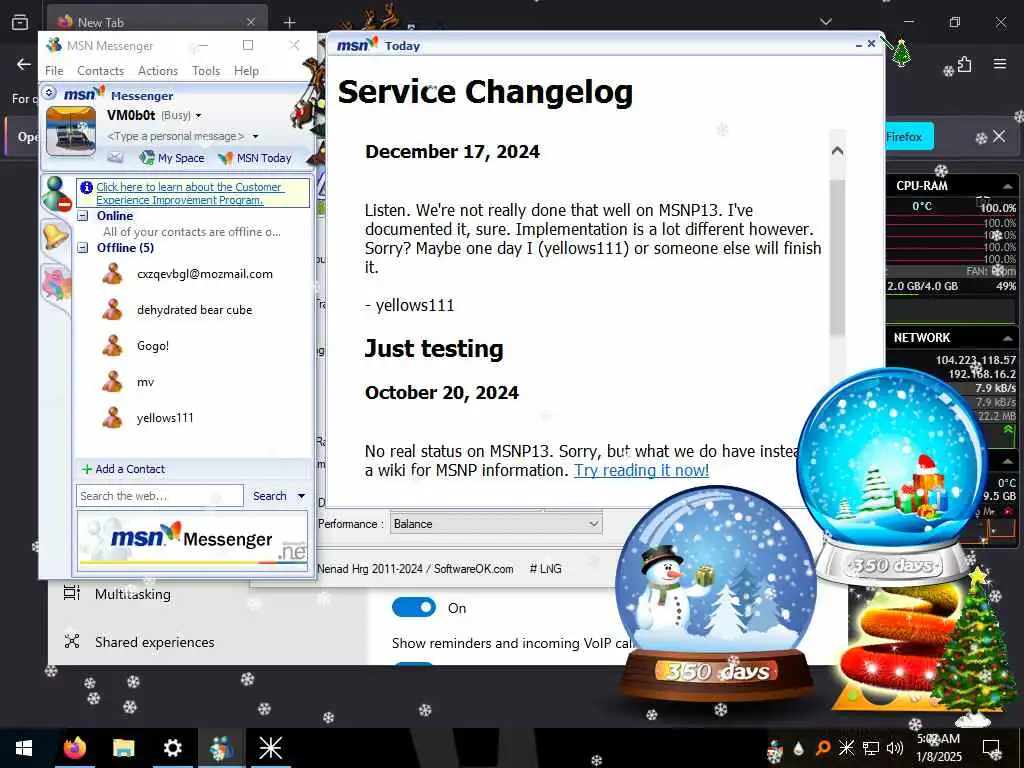
Task: Open File Explorer from the taskbar
Action: [123, 748]
